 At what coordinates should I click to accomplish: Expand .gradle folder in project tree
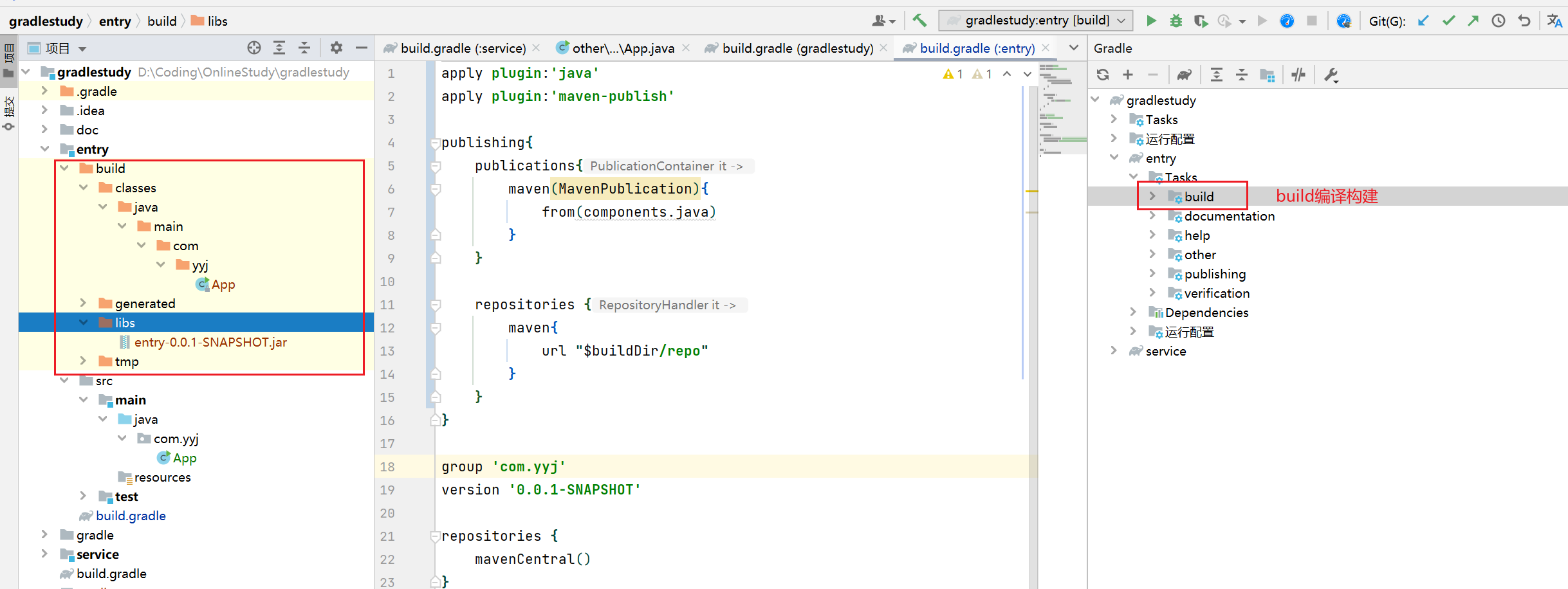(x=44, y=91)
